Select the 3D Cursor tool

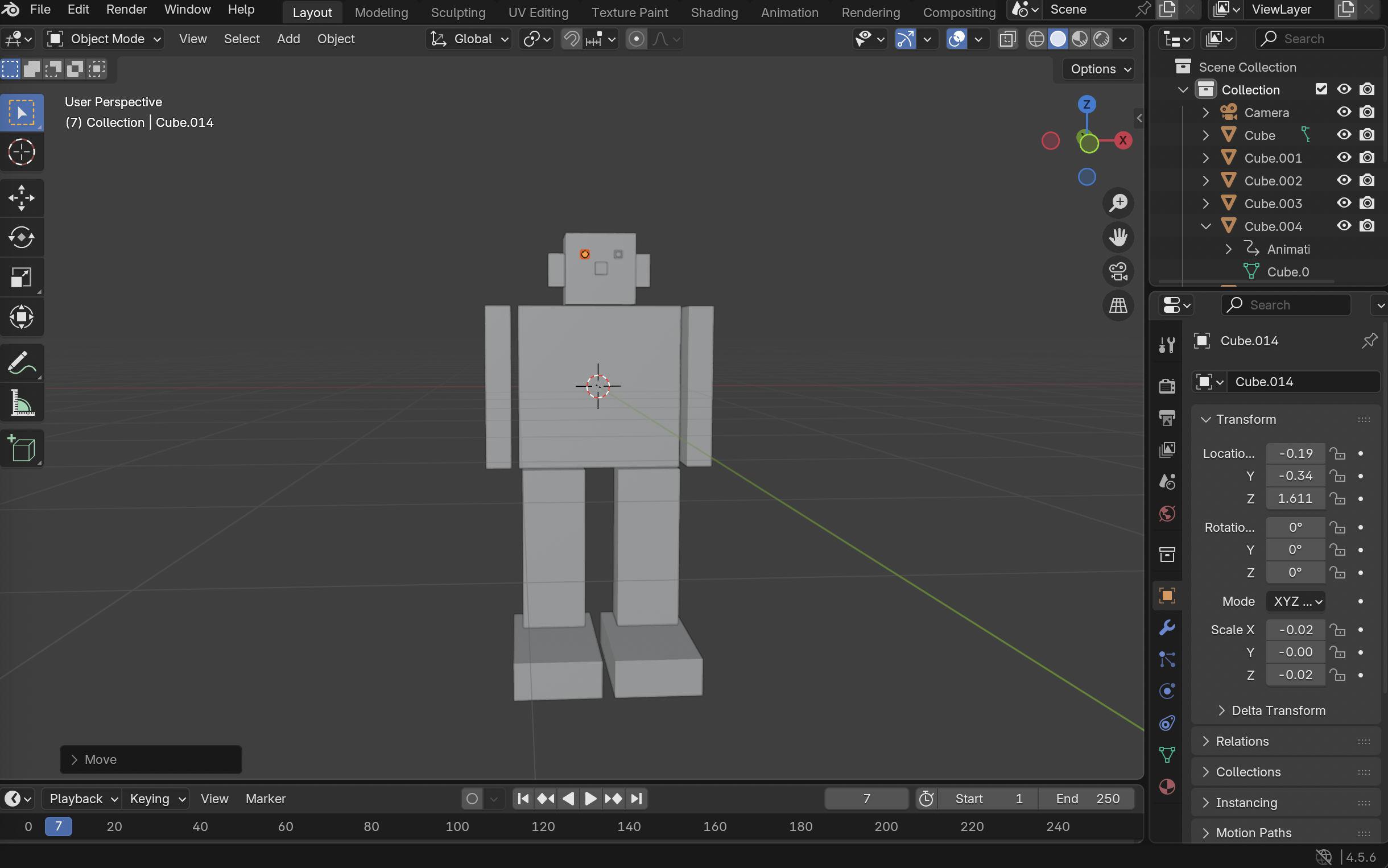21,152
